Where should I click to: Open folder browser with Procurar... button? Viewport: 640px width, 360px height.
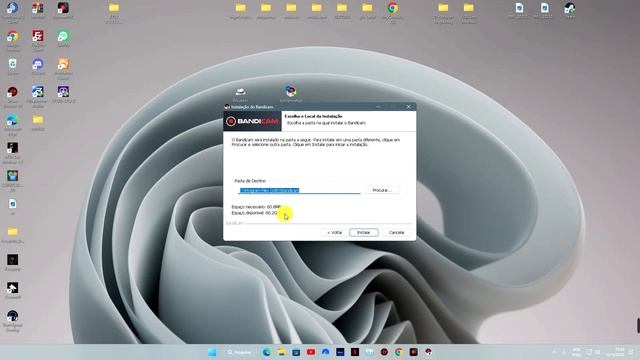point(382,190)
